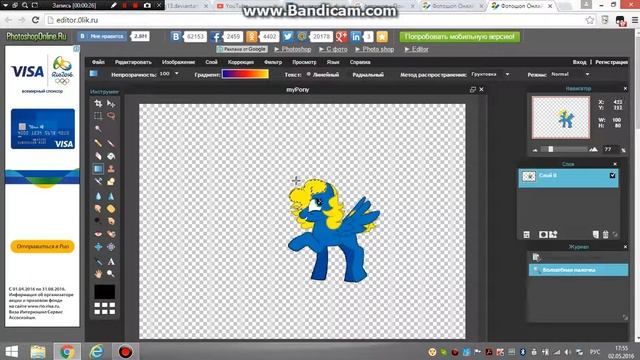This screenshot has width=640, height=360.
Task: Open the Справка menu
Action: click(x=360, y=62)
